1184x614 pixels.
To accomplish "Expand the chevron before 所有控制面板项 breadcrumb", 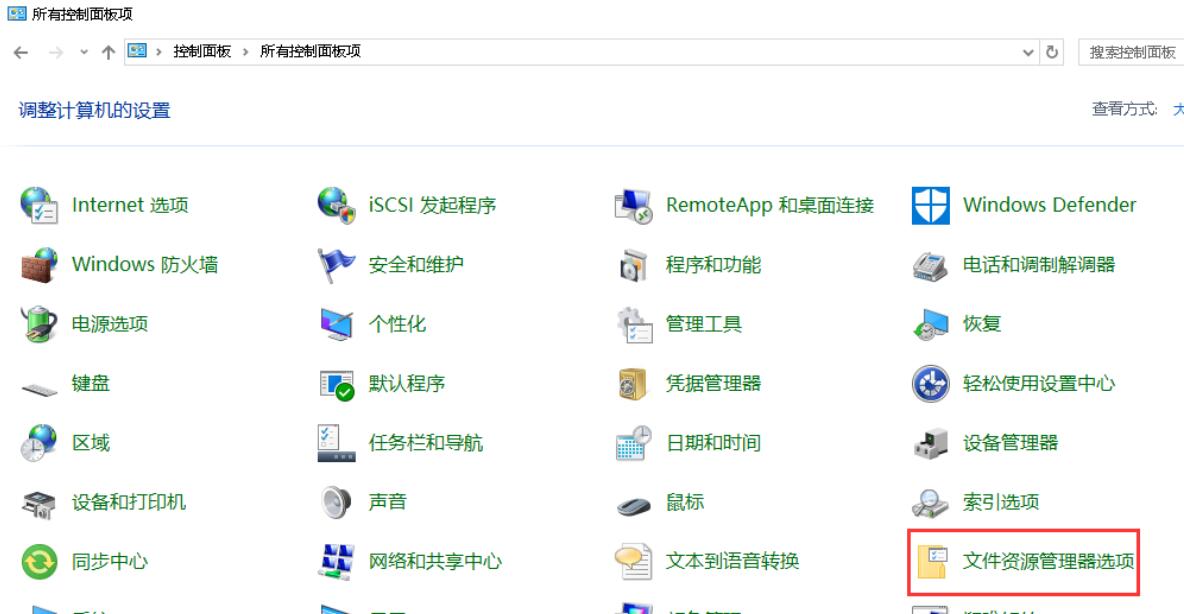I will coord(245,52).
